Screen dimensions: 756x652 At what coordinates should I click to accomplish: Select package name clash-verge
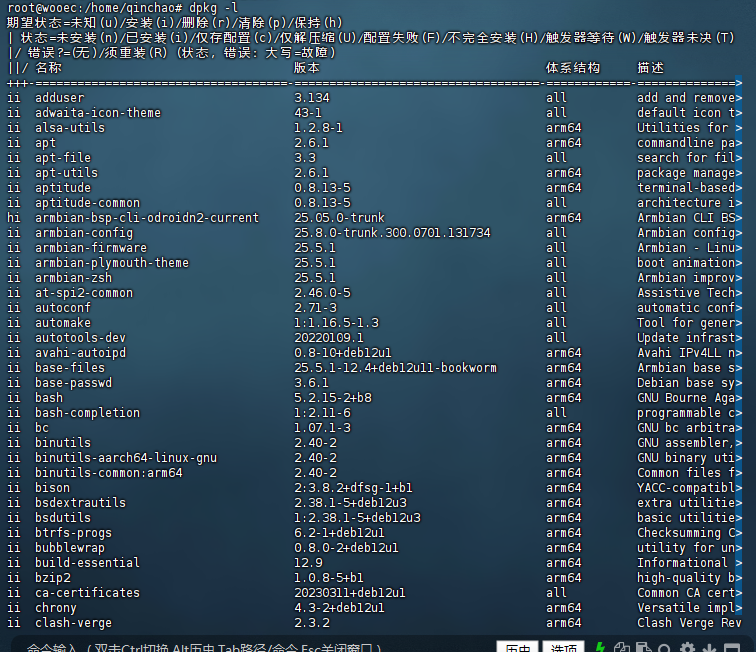tap(73, 623)
